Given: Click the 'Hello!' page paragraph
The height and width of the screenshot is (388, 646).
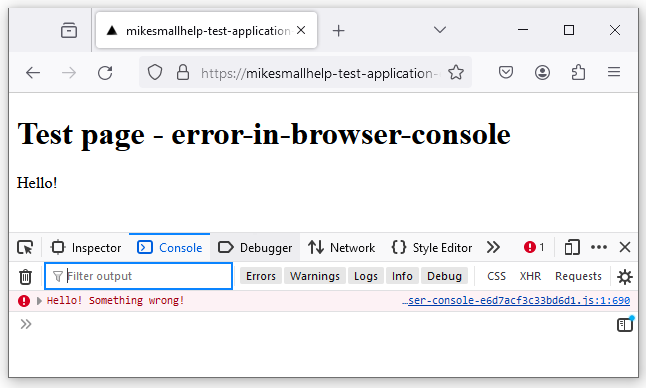Looking at the screenshot, I should coord(37,182).
